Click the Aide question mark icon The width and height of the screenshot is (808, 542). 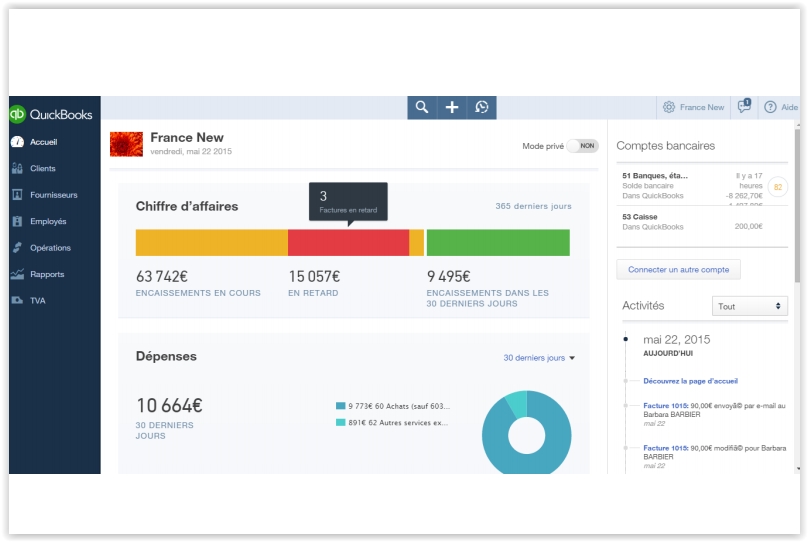[770, 107]
